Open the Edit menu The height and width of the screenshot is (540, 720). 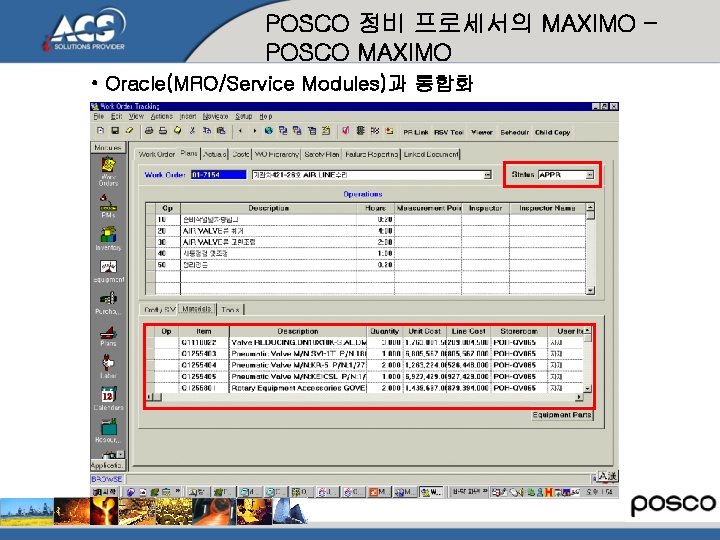tap(117, 117)
